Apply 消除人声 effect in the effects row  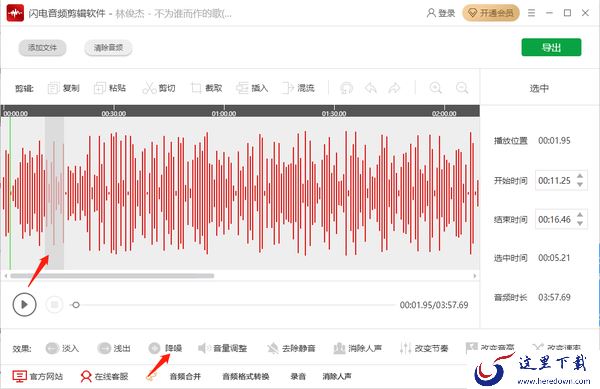coord(357,348)
